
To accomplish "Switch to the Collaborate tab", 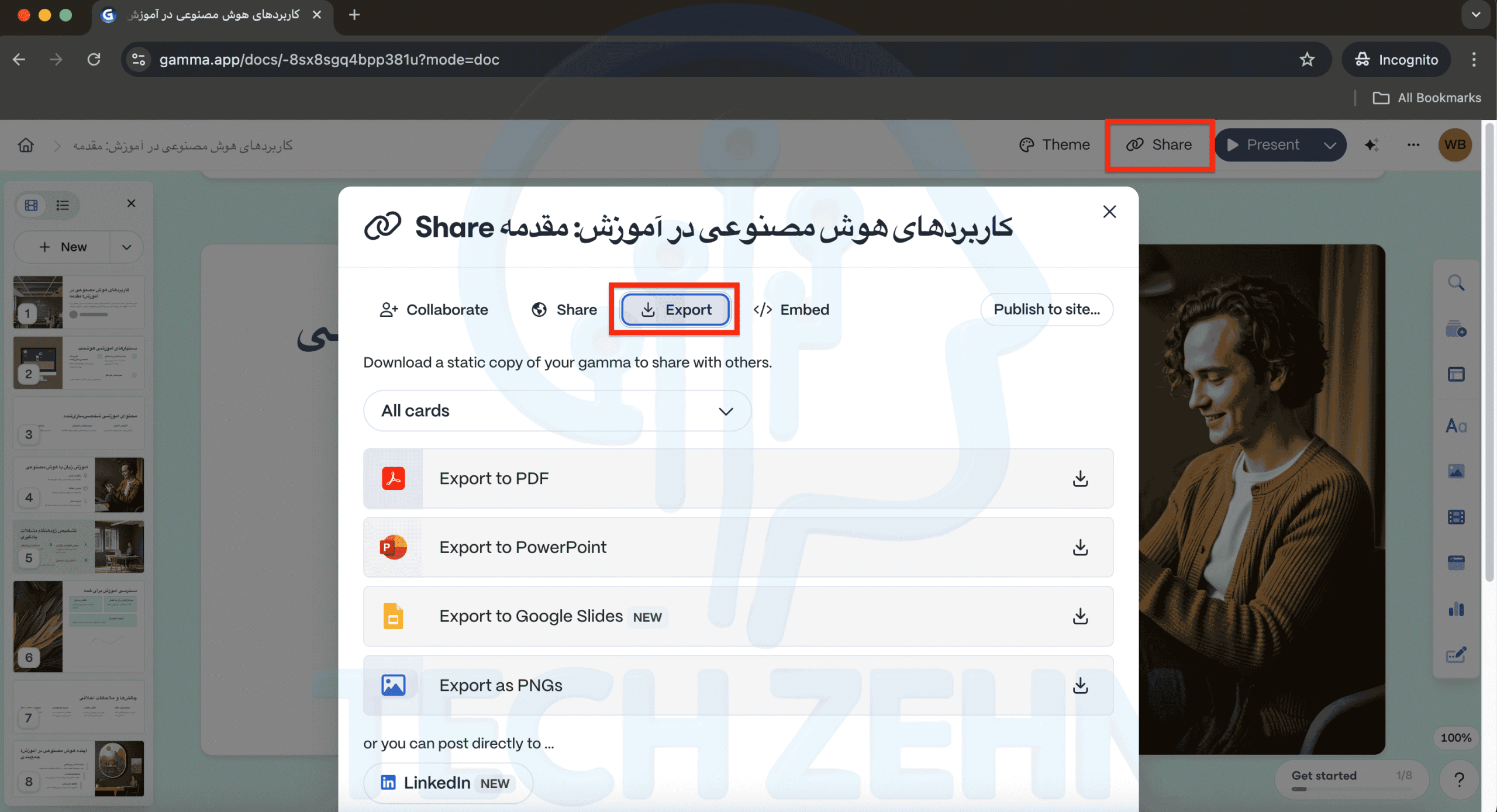I will [434, 309].
